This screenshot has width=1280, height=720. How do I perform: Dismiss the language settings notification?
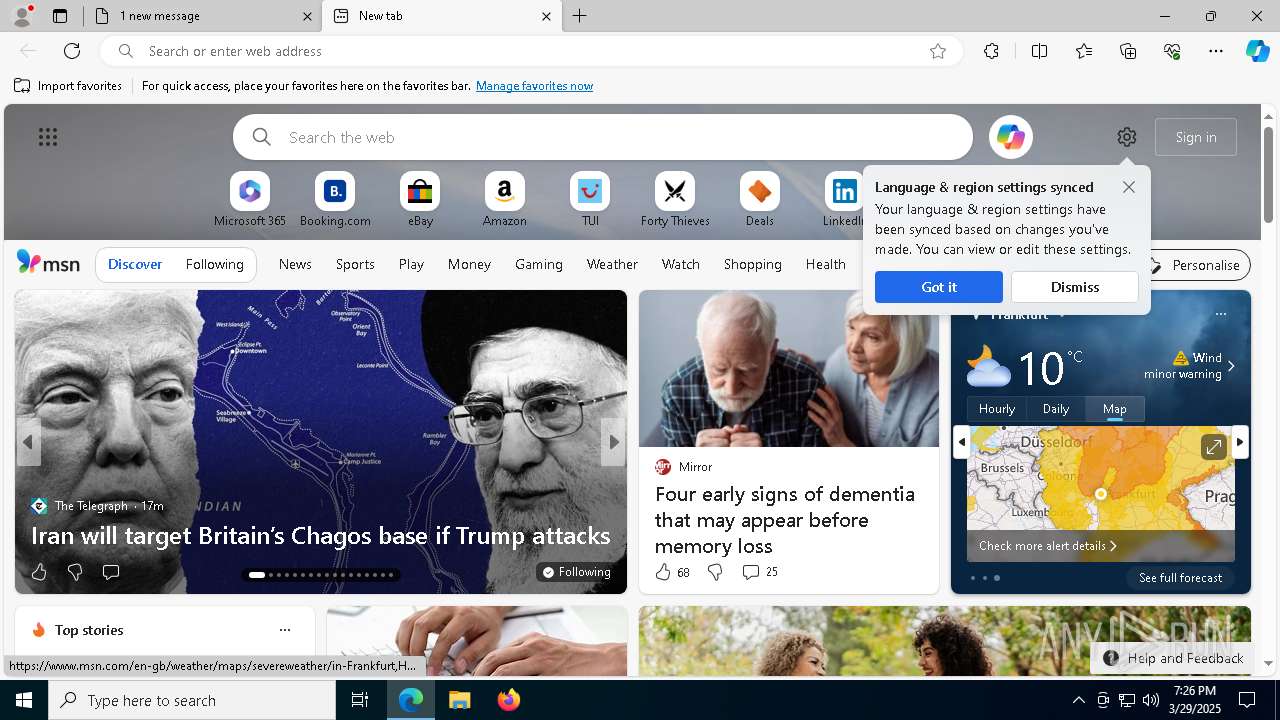[1075, 287]
